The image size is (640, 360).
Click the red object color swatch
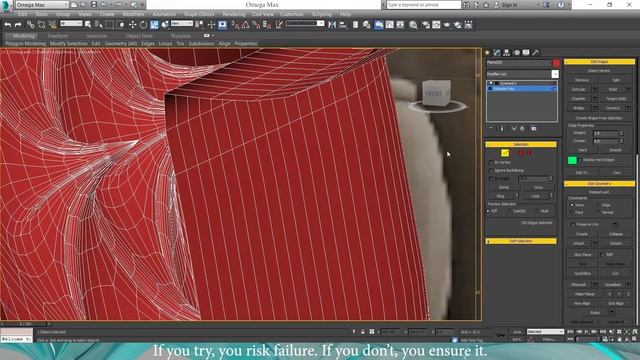tap(556, 63)
